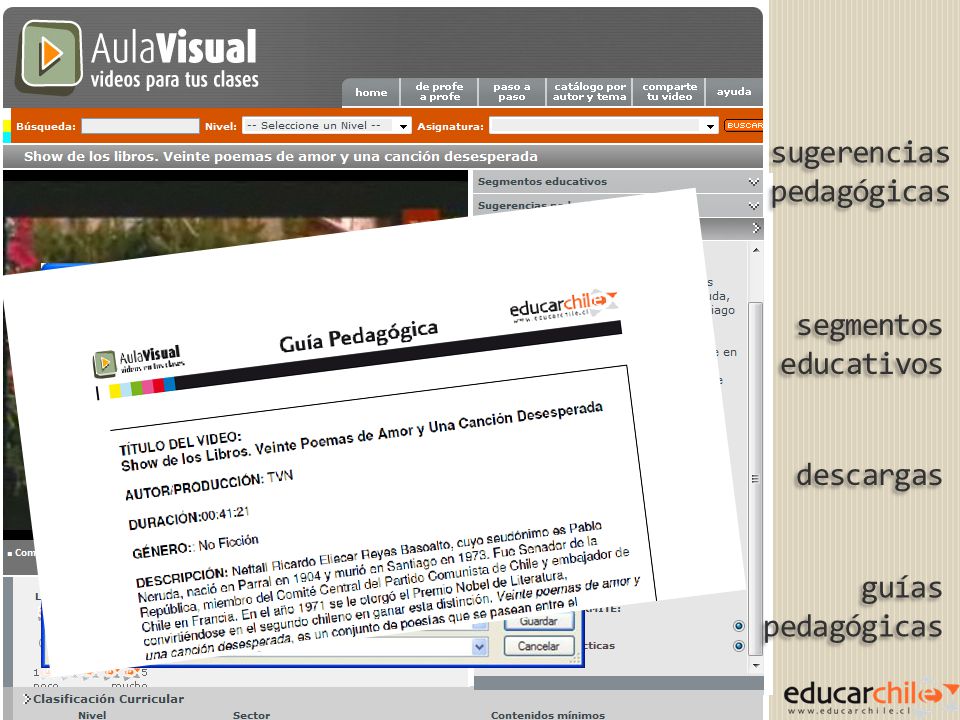Click 'guías pedagógicas' label in sidebar
The image size is (960, 720).
point(853,607)
